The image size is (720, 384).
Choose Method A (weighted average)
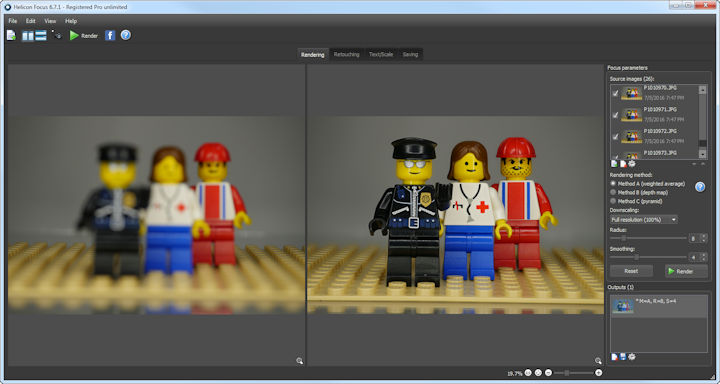[648, 184]
